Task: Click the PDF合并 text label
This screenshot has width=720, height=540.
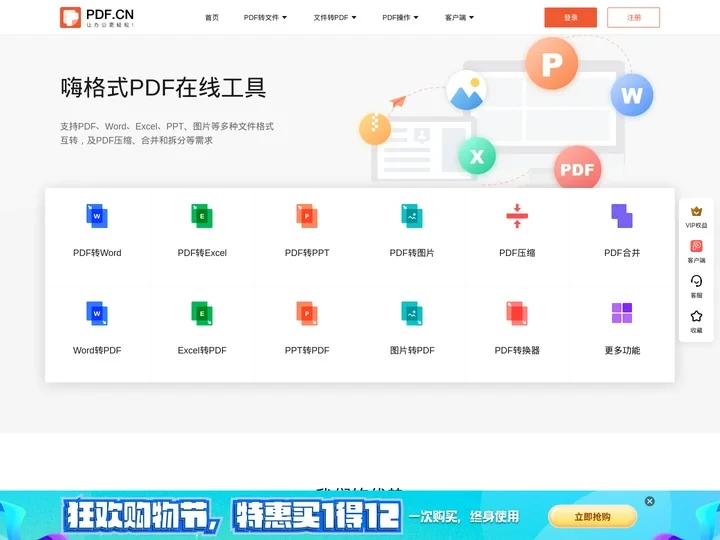Action: (622, 253)
